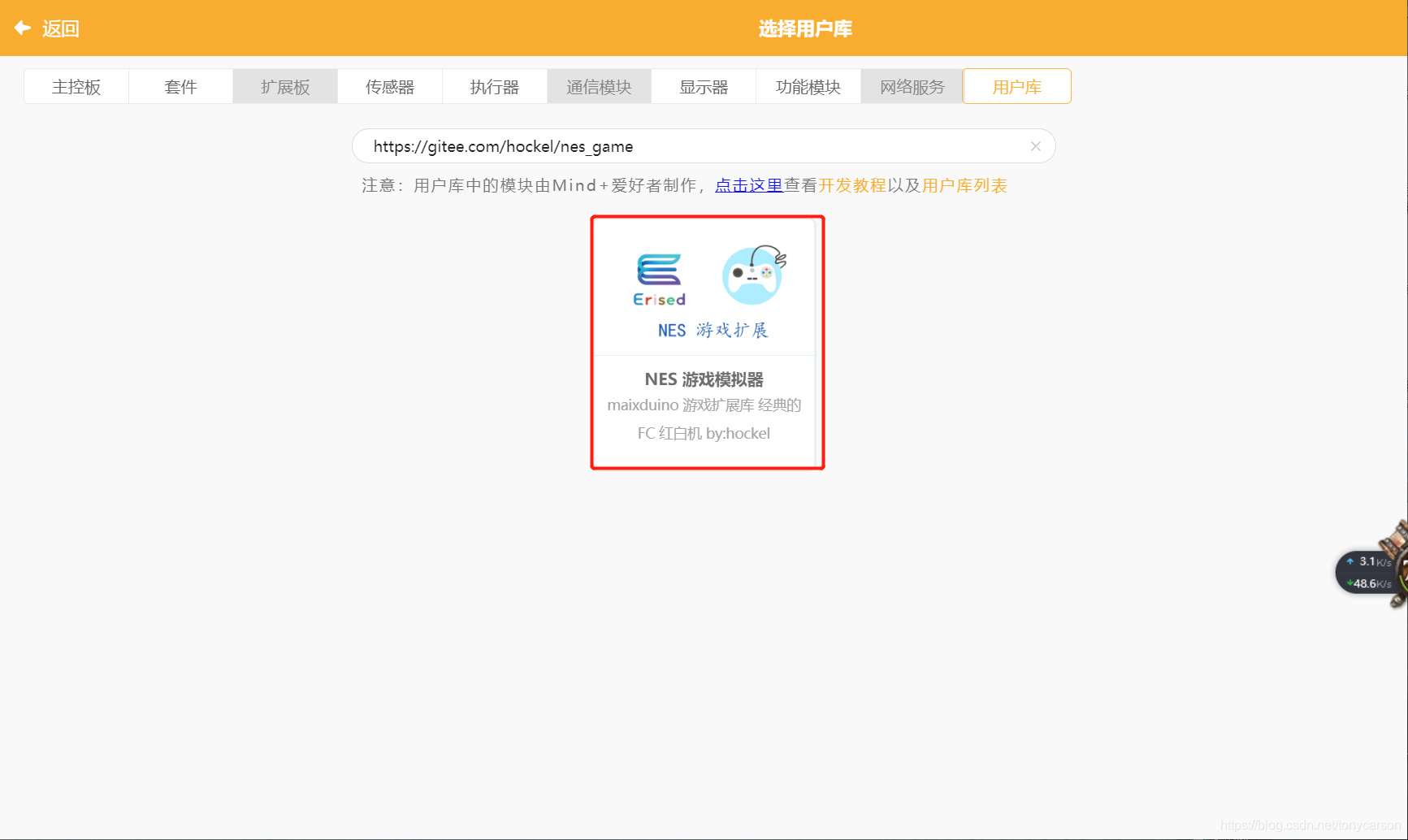Image resolution: width=1408 pixels, height=840 pixels.
Task: Click the highlighted 用户库 tab
Action: [1016, 86]
